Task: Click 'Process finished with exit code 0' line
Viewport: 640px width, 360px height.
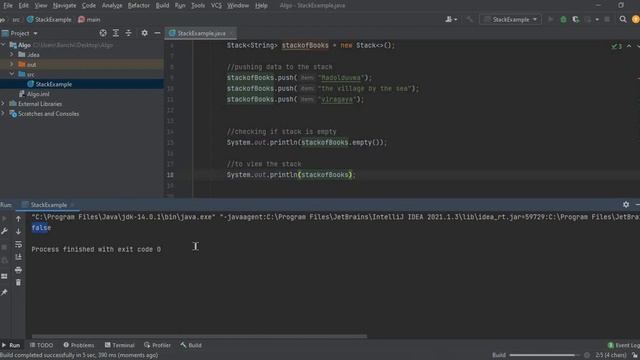Action: coord(96,249)
